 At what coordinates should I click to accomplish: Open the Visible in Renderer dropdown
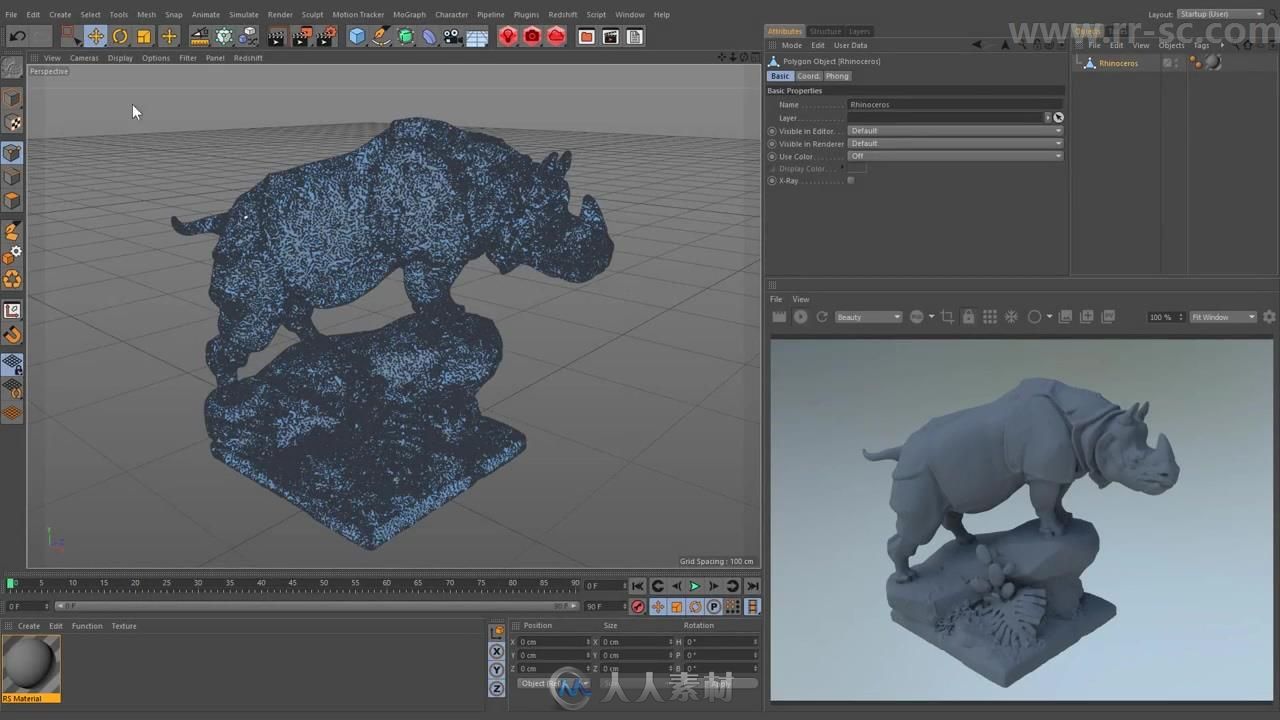coord(955,144)
